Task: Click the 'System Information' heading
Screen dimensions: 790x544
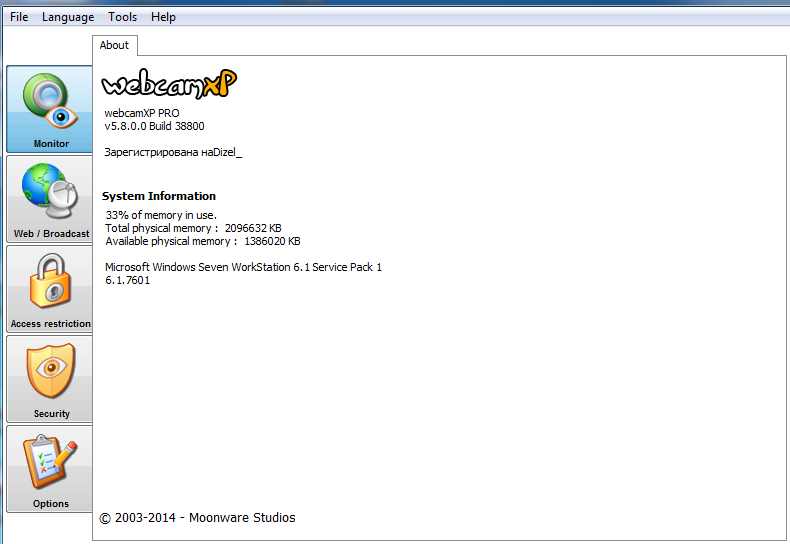Action: [159, 196]
